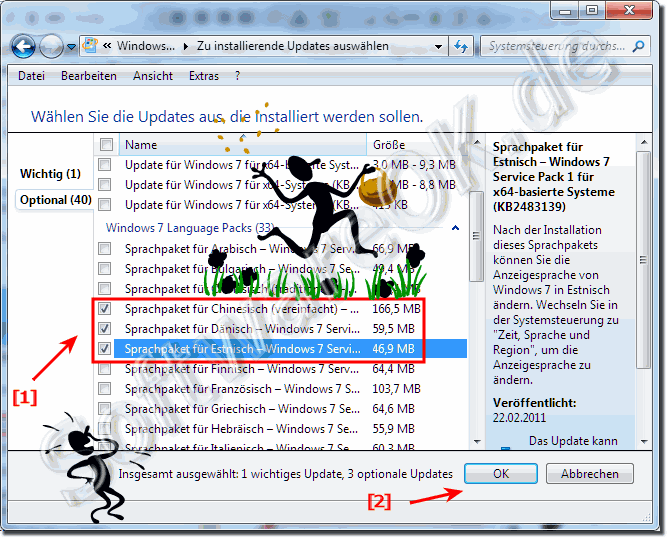Check the Sprachpaket für Arabisch checkbox
The height and width of the screenshot is (538, 667).
pyautogui.click(x=105, y=248)
